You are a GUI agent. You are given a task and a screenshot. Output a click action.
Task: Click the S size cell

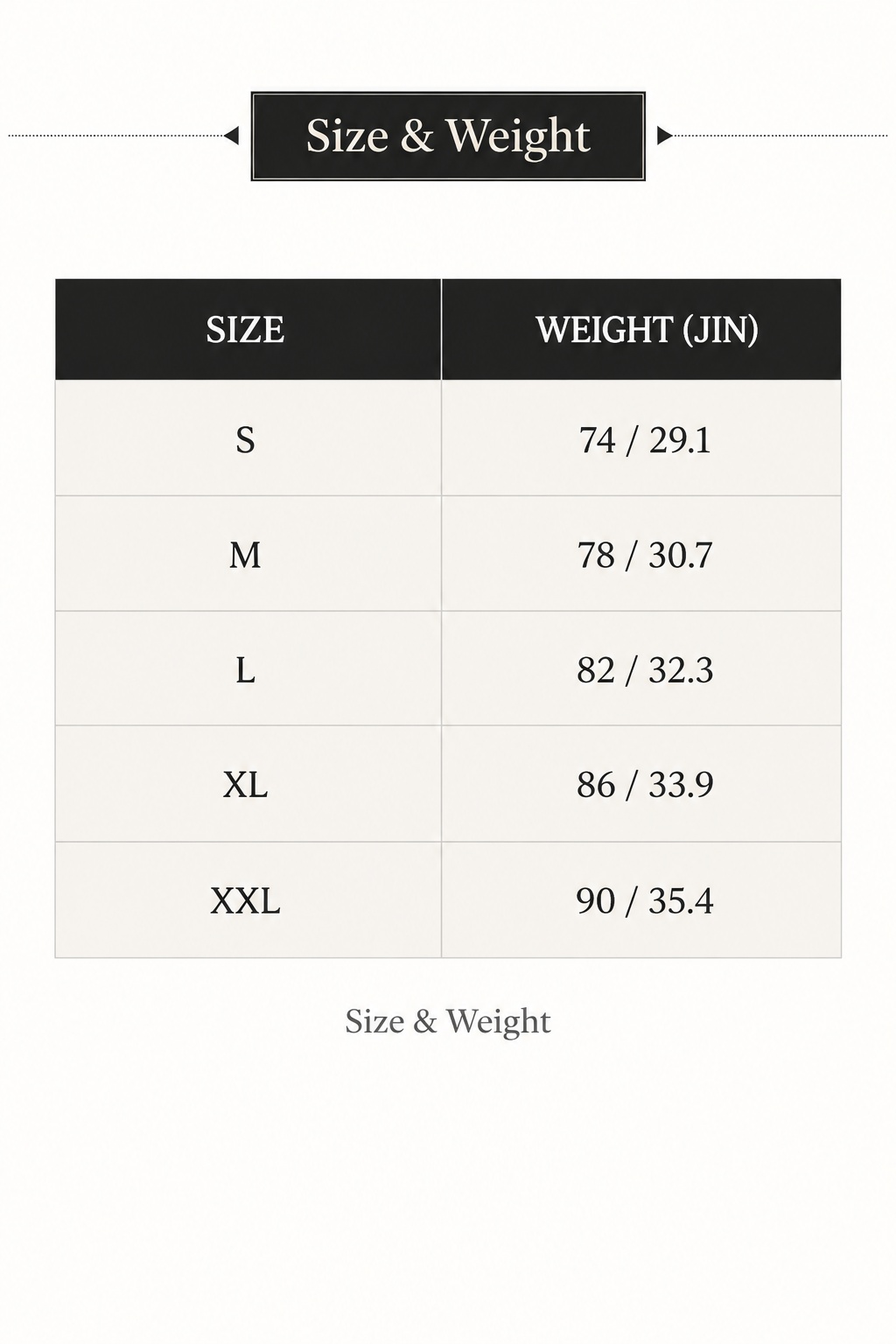248,438
